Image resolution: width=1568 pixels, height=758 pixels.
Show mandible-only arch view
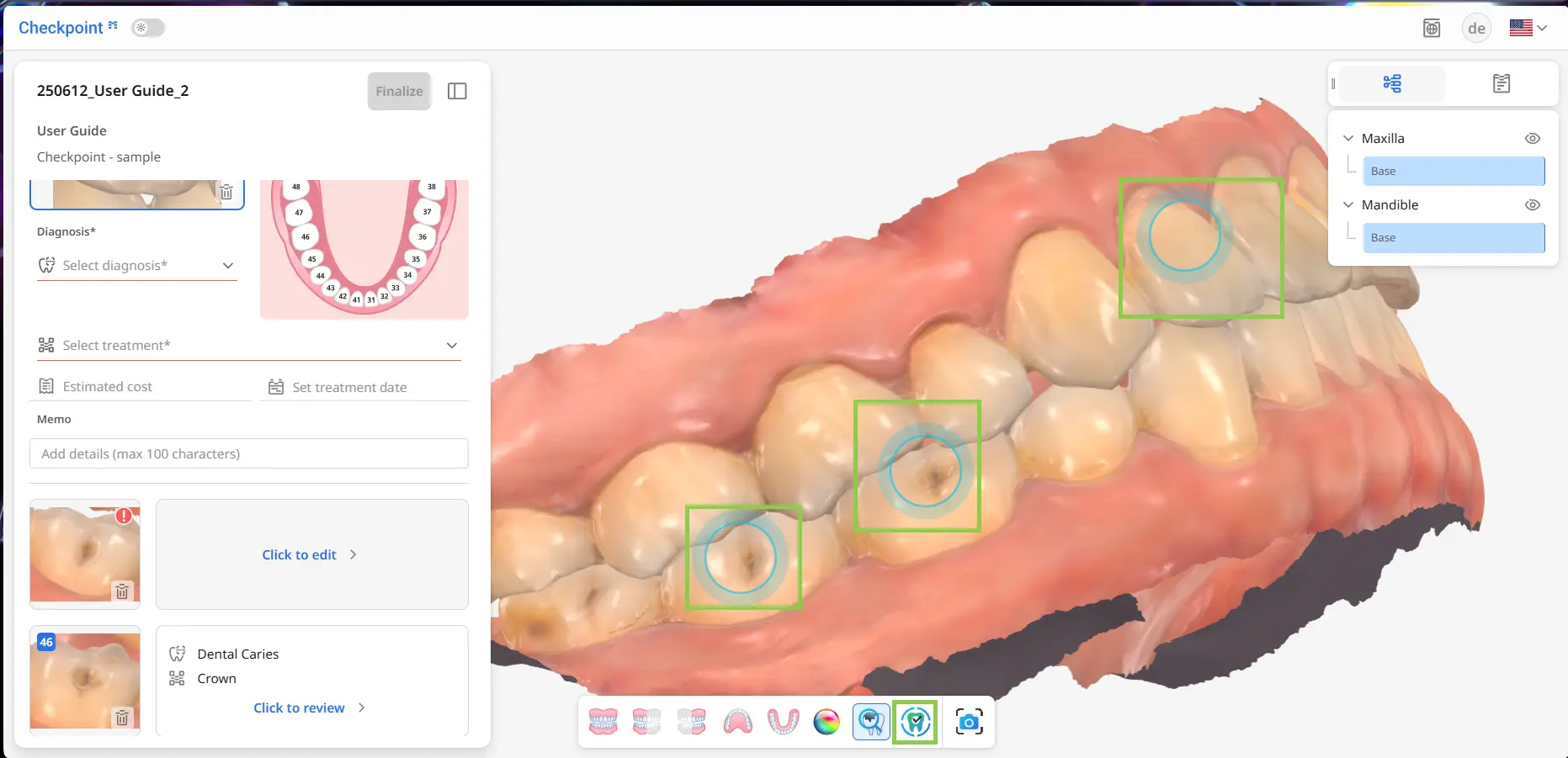[783, 722]
